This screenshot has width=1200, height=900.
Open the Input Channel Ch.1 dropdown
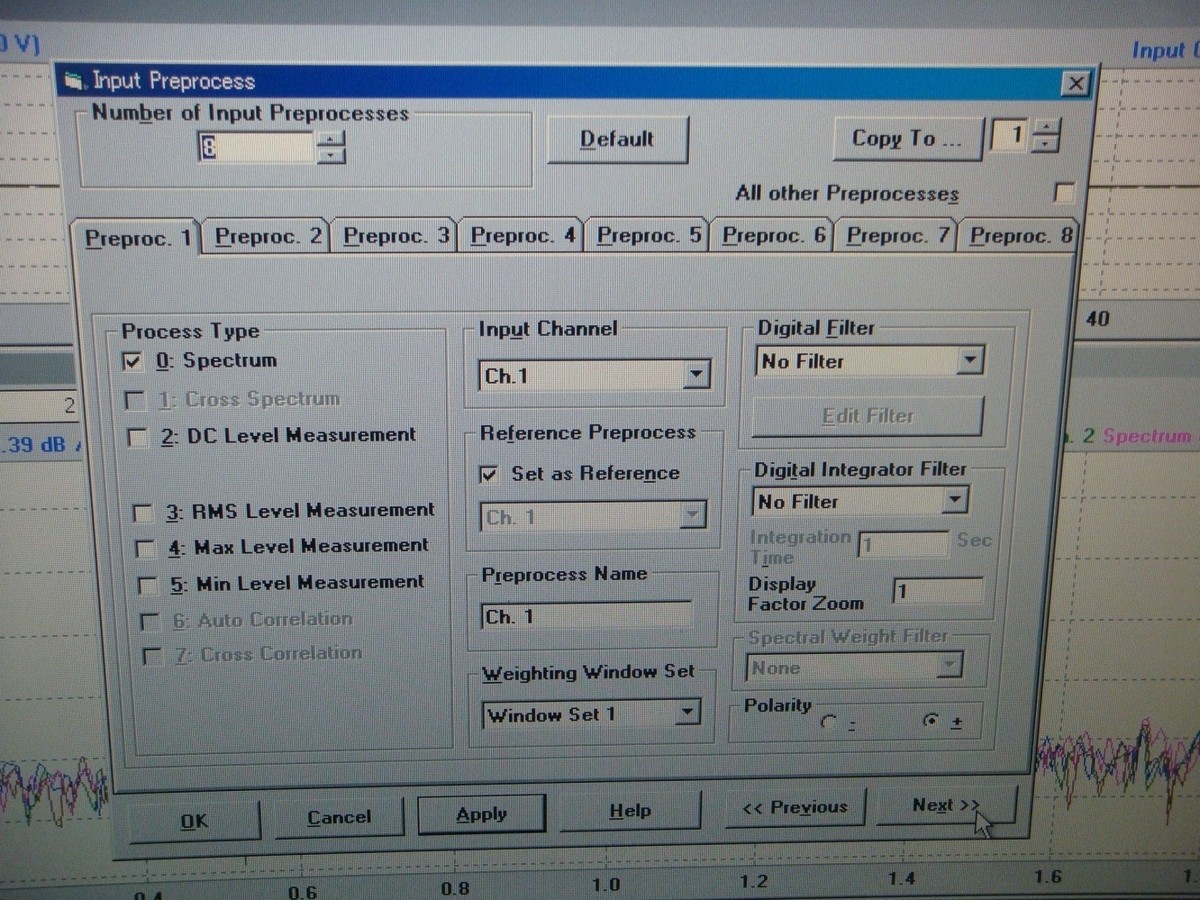[x=698, y=376]
